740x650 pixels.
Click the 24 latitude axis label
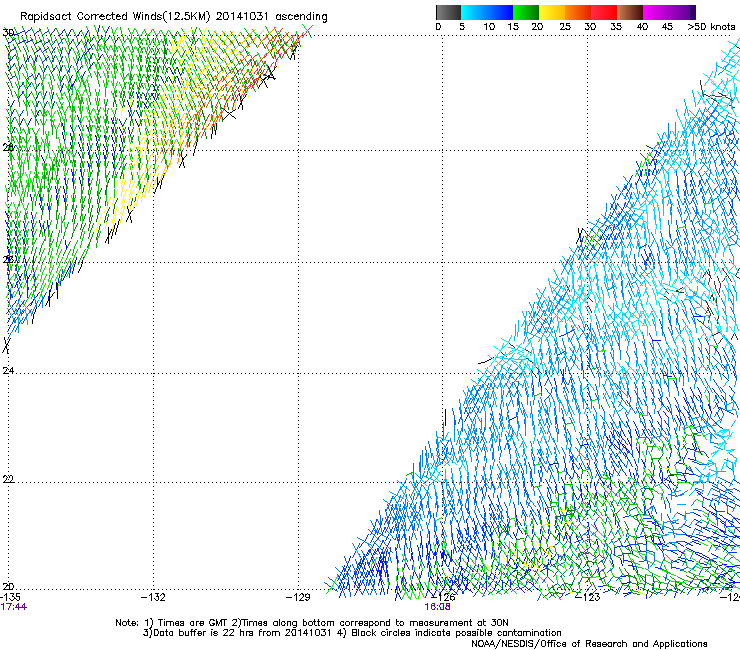point(8,371)
